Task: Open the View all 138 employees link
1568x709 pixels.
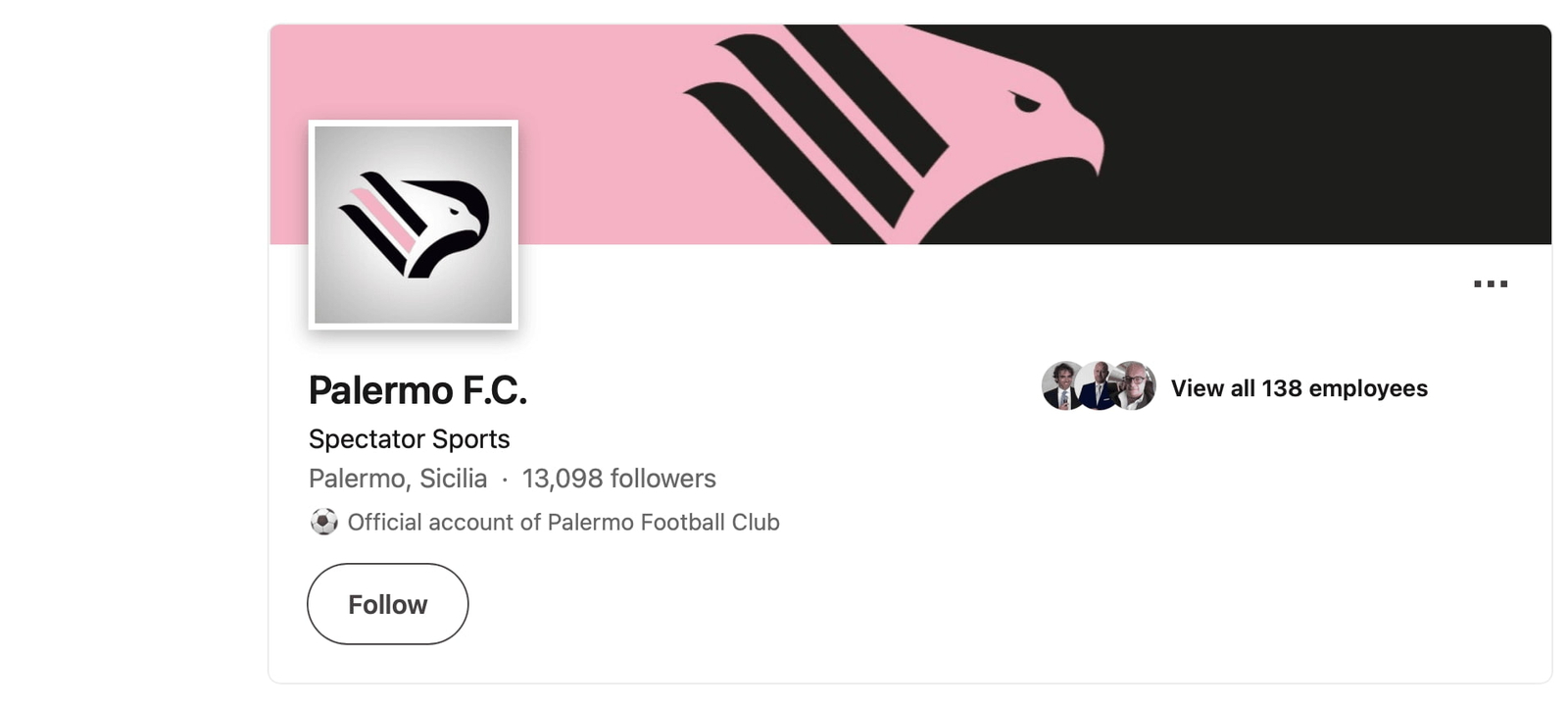Action: pos(1298,388)
